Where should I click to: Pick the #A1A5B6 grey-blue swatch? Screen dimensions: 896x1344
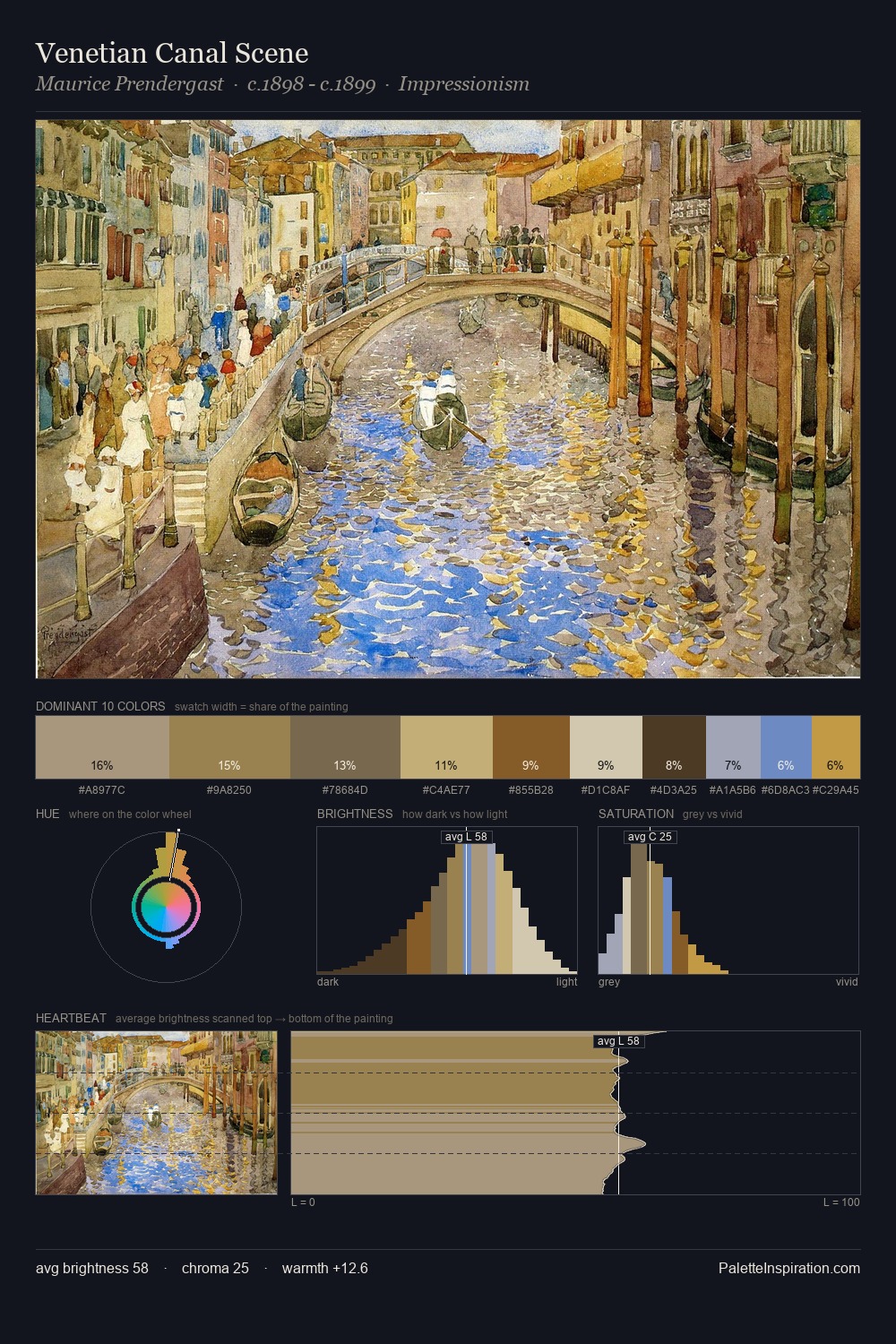pos(733,746)
